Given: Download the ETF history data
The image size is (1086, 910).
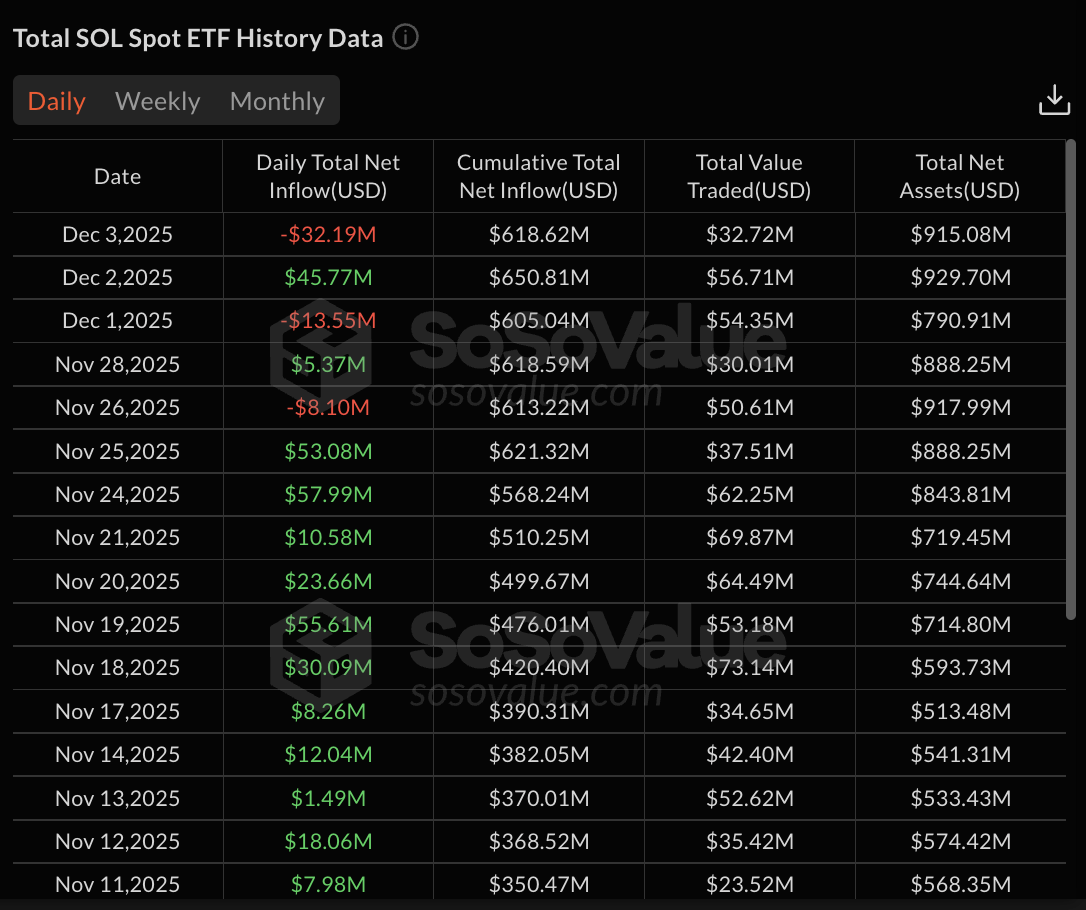Looking at the screenshot, I should [1054, 100].
